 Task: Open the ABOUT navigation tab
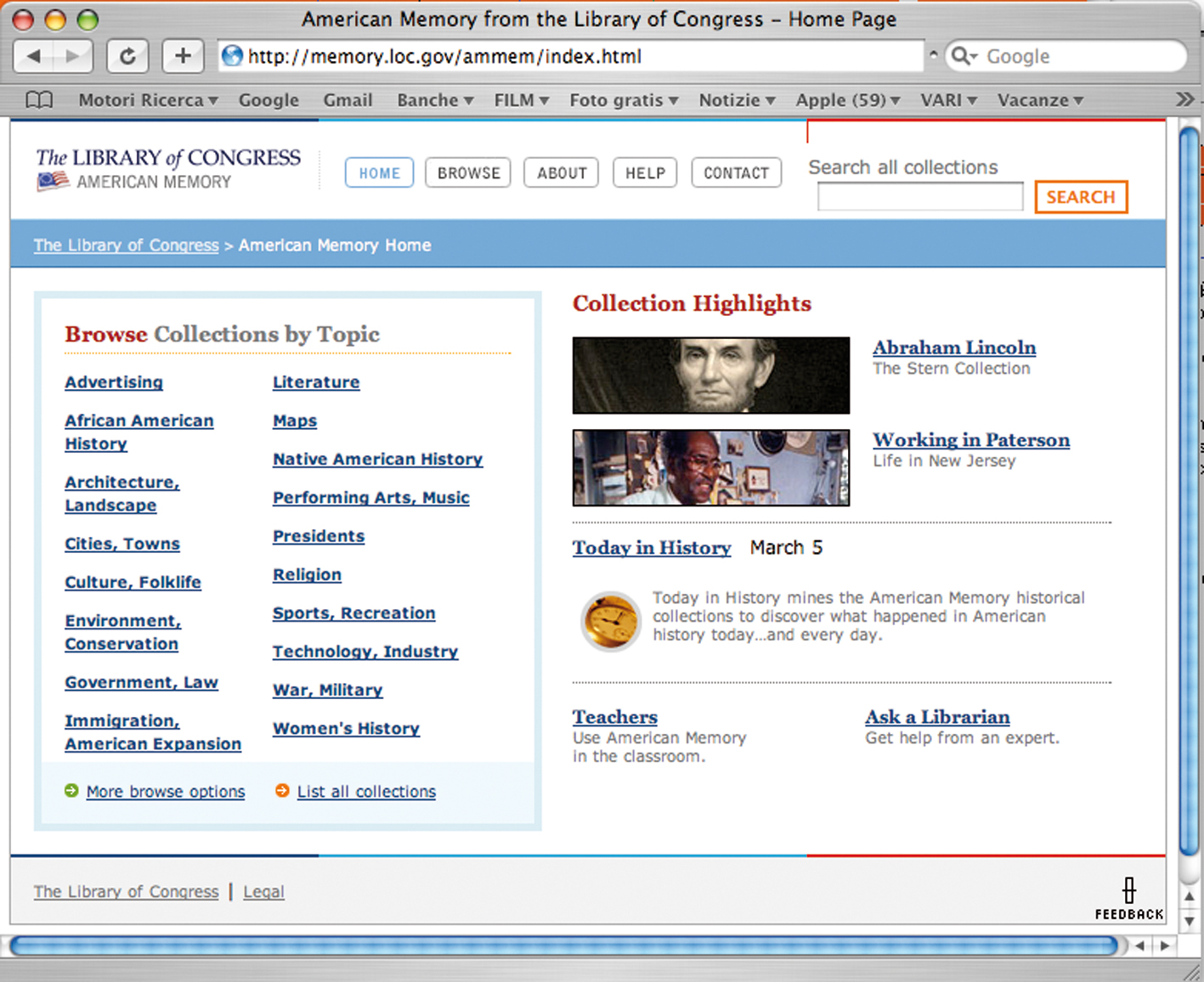point(562,172)
